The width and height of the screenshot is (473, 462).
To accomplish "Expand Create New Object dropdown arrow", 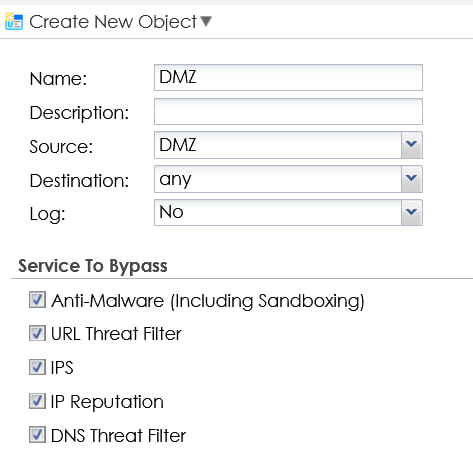I will (206, 21).
